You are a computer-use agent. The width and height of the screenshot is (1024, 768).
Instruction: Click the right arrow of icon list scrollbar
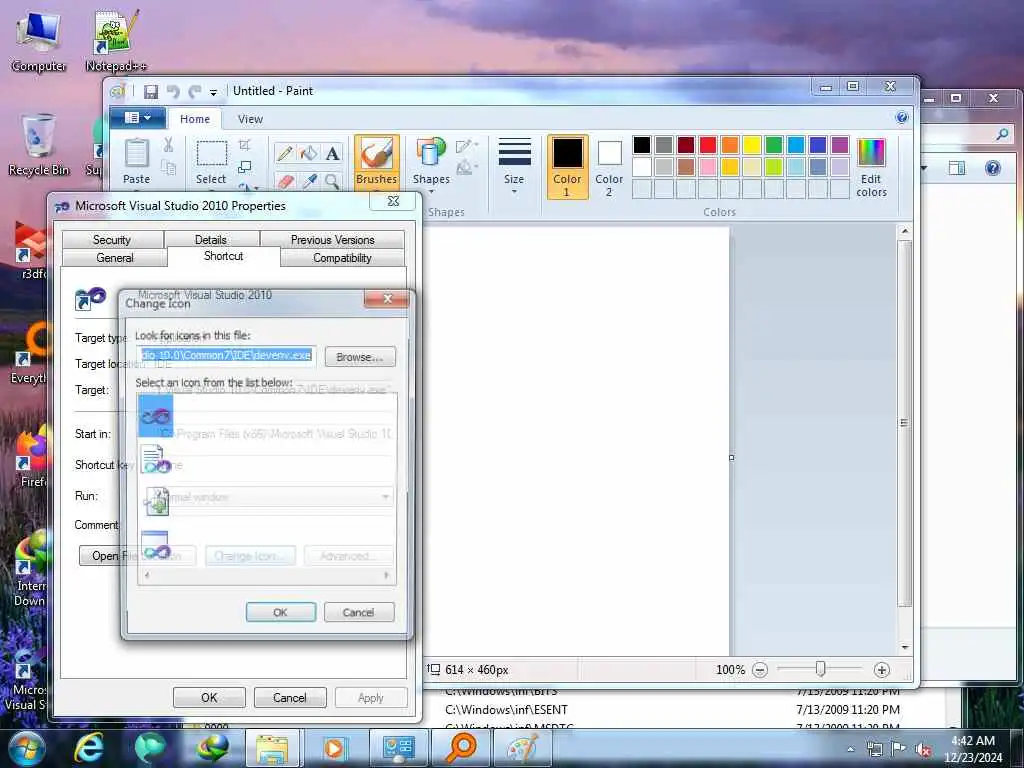click(387, 575)
